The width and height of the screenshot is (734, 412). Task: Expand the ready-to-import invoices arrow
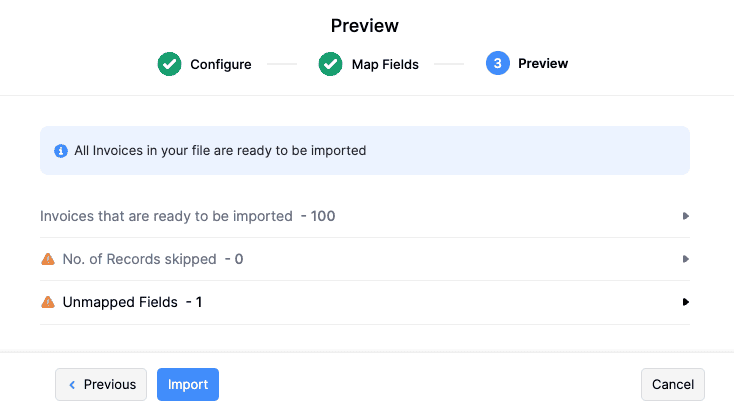click(686, 216)
